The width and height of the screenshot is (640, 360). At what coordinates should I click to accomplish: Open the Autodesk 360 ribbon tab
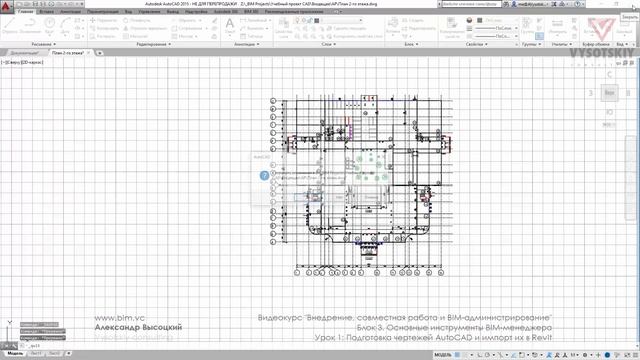point(226,12)
